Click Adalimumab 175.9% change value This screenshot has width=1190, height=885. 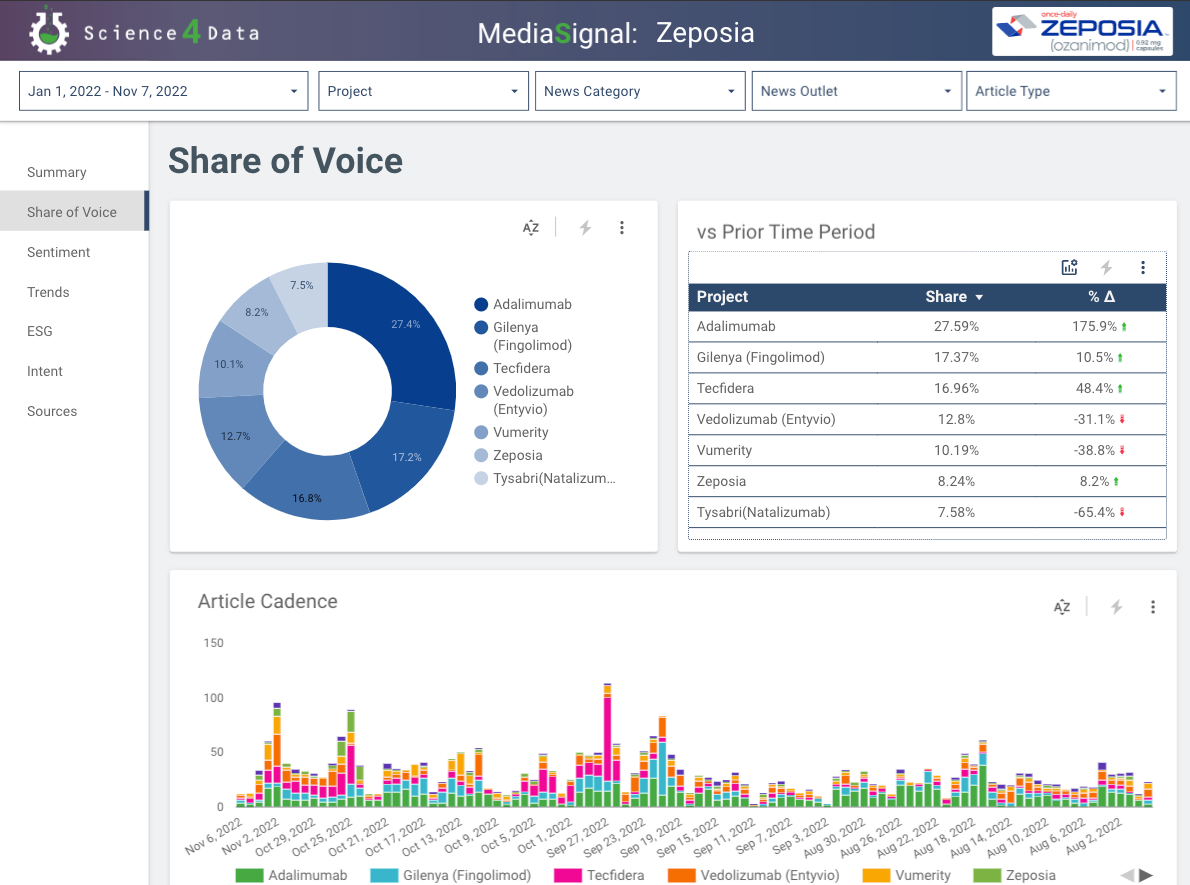tap(1094, 326)
